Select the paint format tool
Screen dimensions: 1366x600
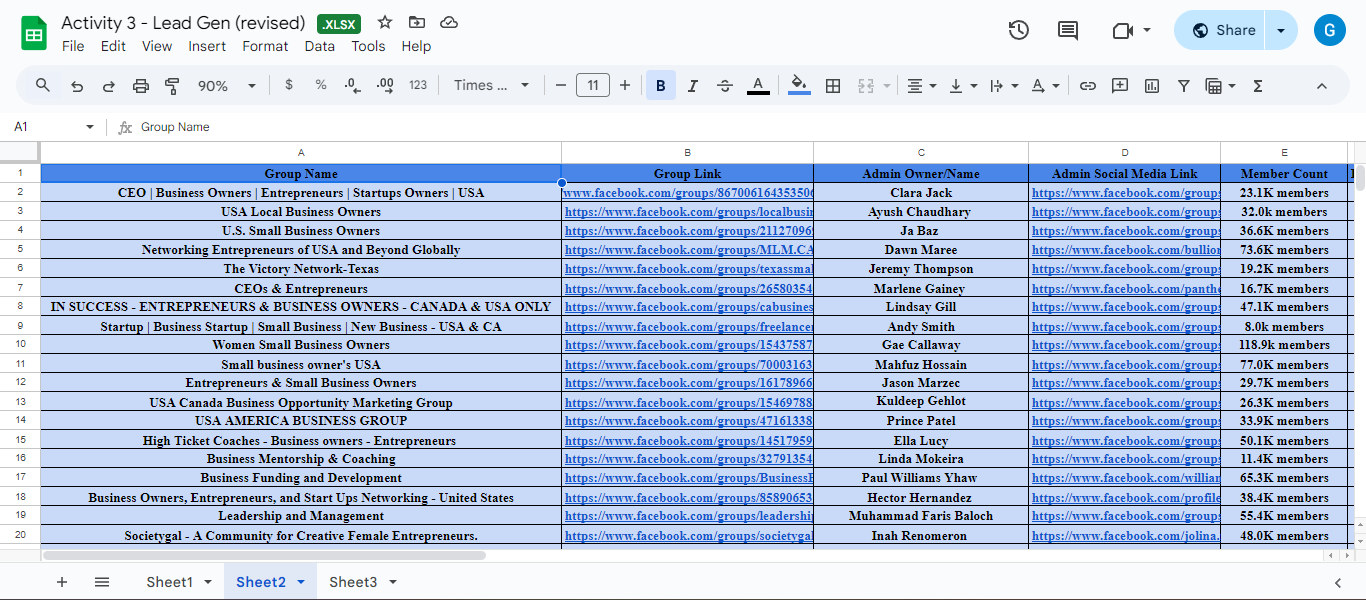pos(172,86)
